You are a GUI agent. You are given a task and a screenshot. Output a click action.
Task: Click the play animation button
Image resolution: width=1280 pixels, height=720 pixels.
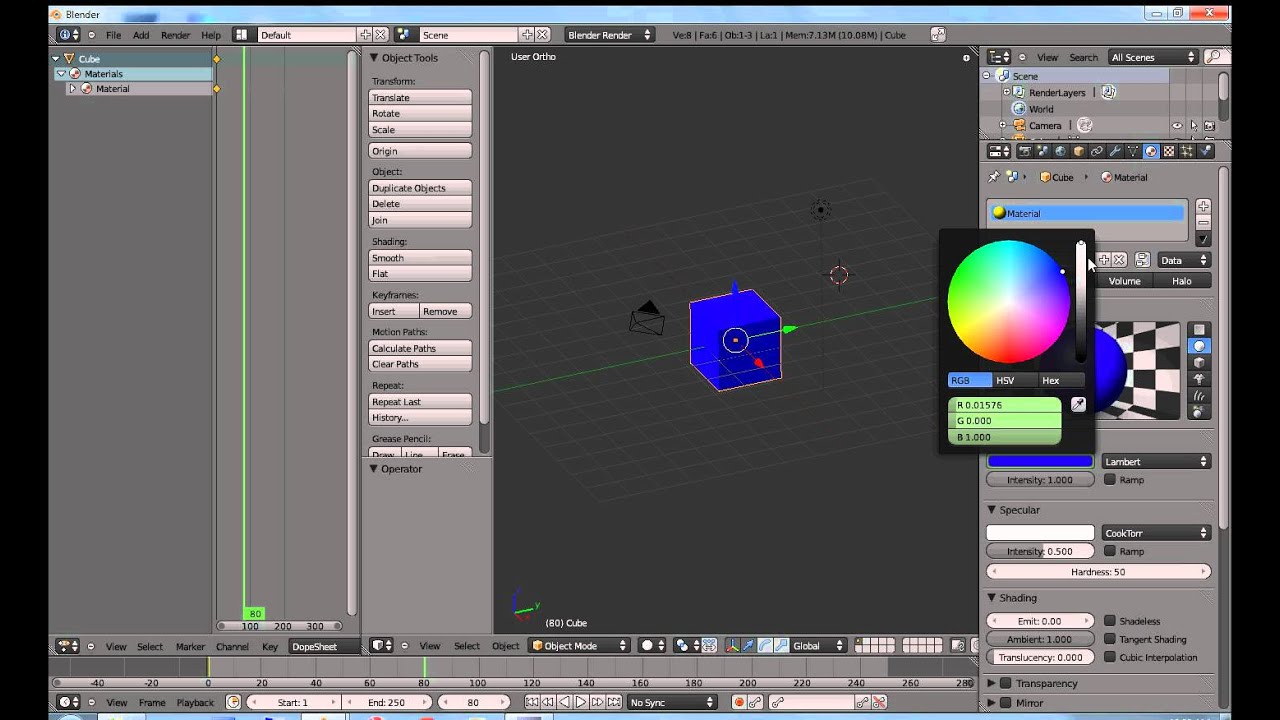pos(581,702)
